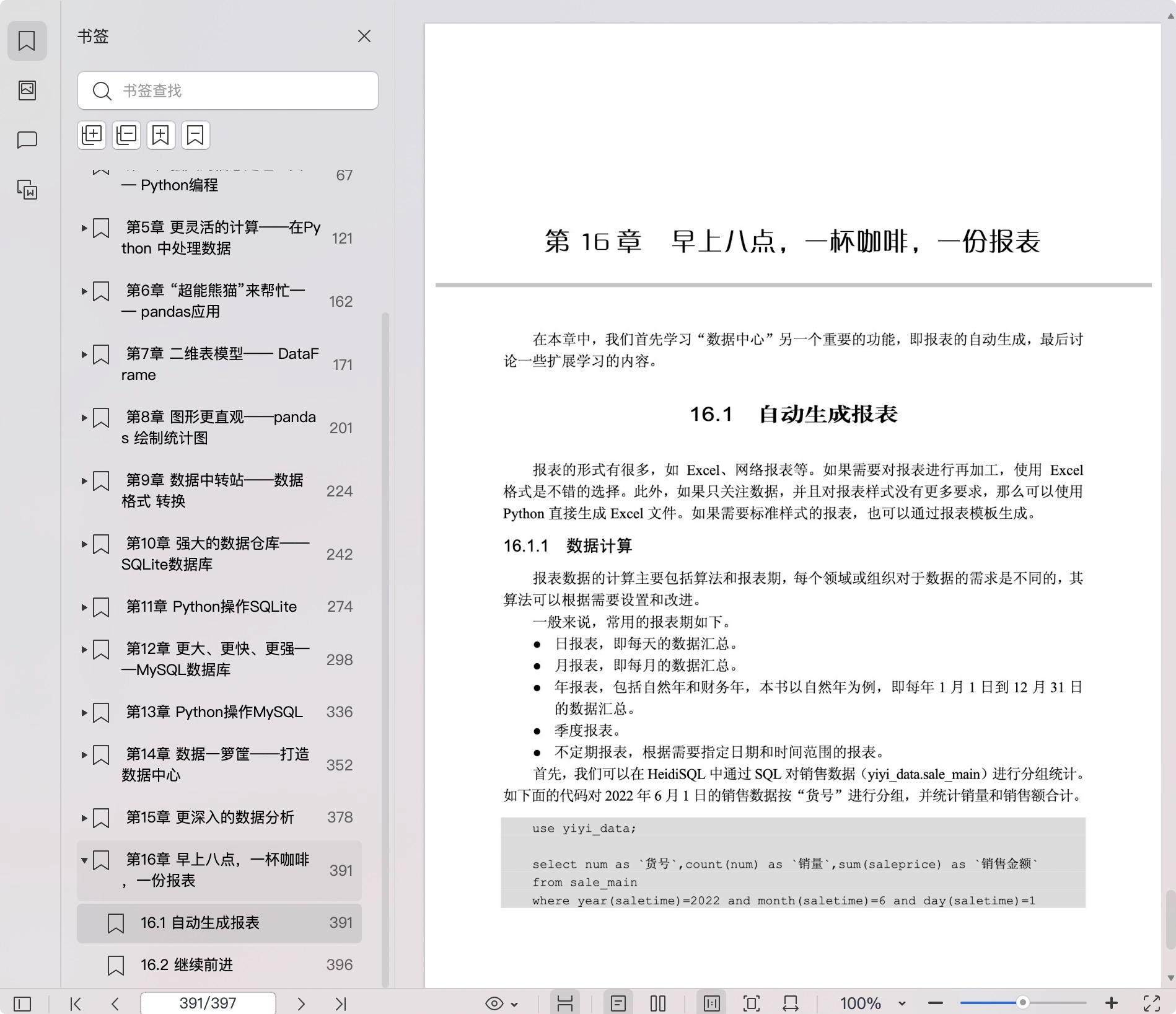Screen dimensions: 1176x1014
Task: Expand the 第8章 bookmark
Action: point(84,418)
